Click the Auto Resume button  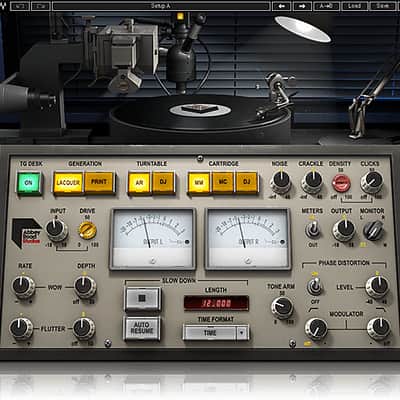pyautogui.click(x=142, y=328)
